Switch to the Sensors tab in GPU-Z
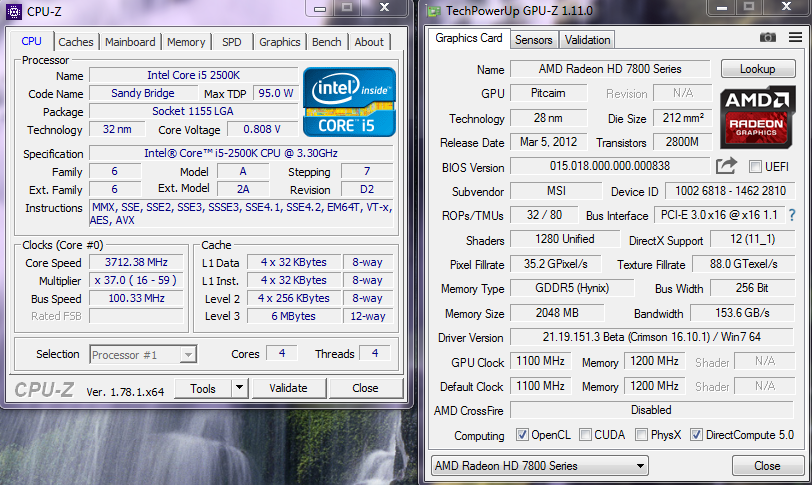812x485 pixels. (533, 40)
